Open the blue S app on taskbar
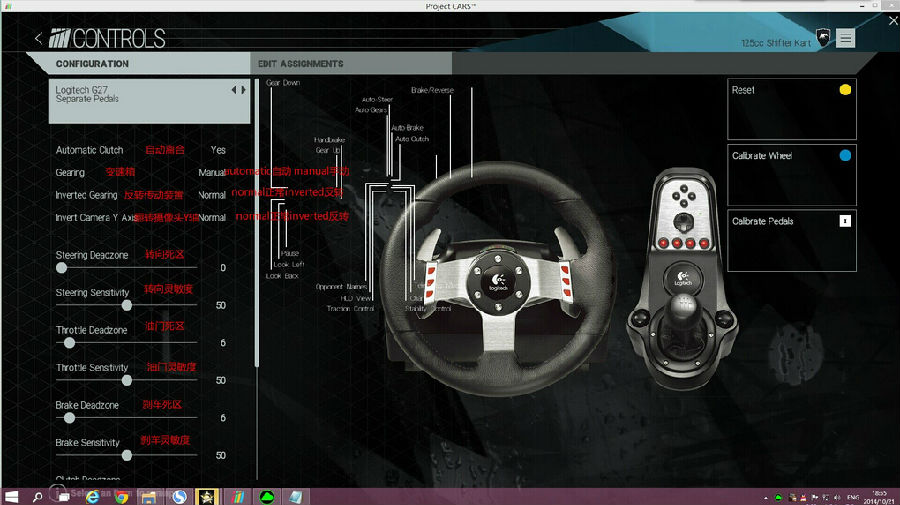900x505 pixels. 180,496
